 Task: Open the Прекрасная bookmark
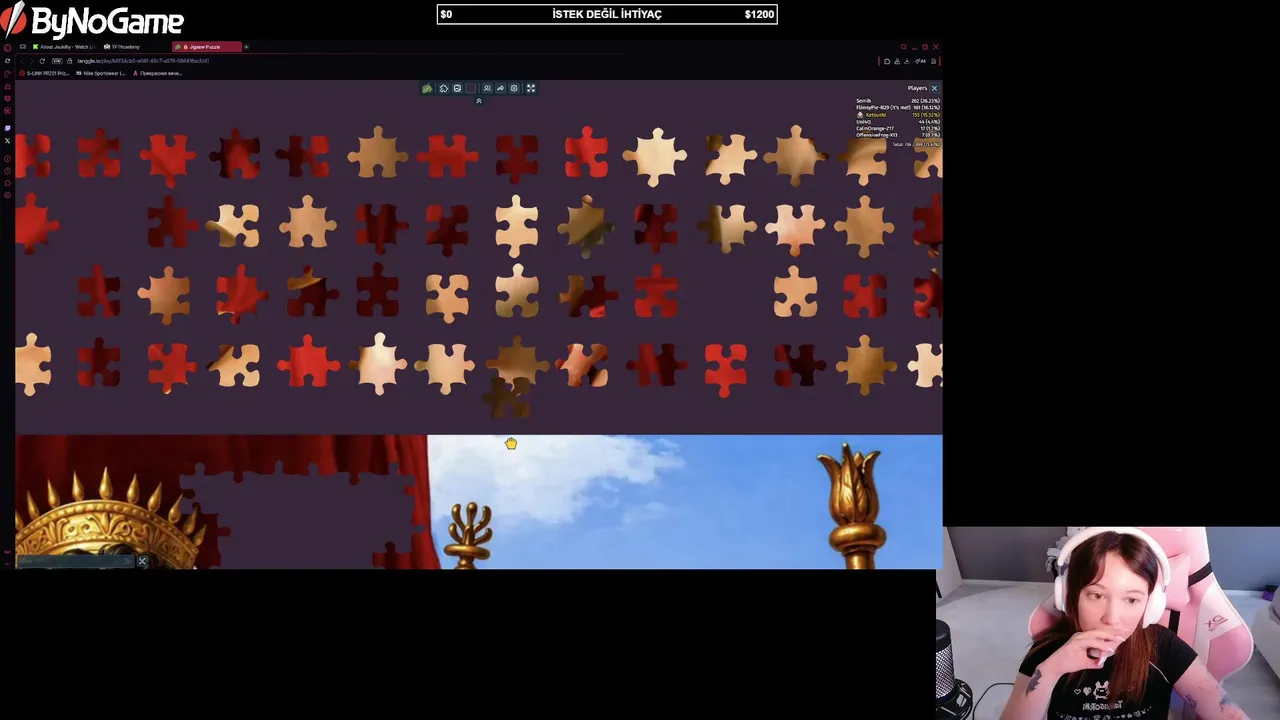158,73
